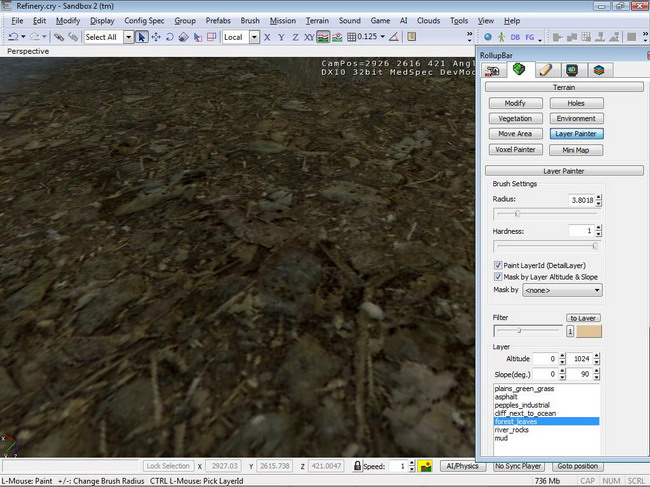Expand the editors toolbar options arrow
The width and height of the screenshot is (650, 487).
540,40
